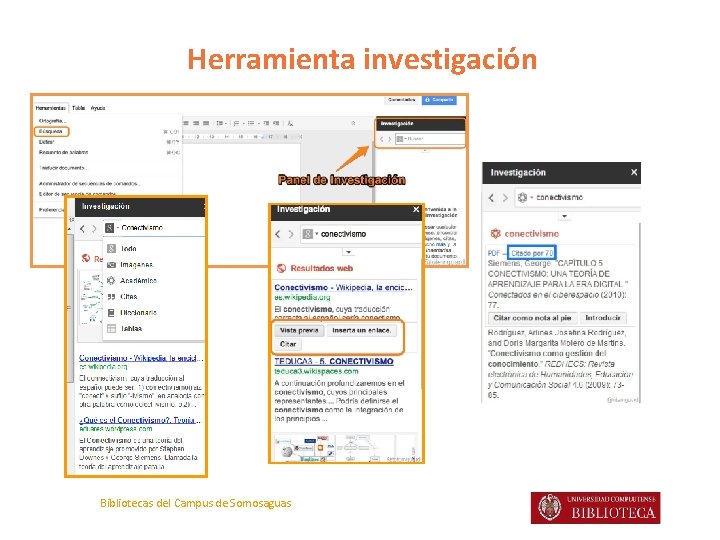Screen dimensions: 720x540
Task: Close the scholar Investigación panel
Action: click(634, 172)
